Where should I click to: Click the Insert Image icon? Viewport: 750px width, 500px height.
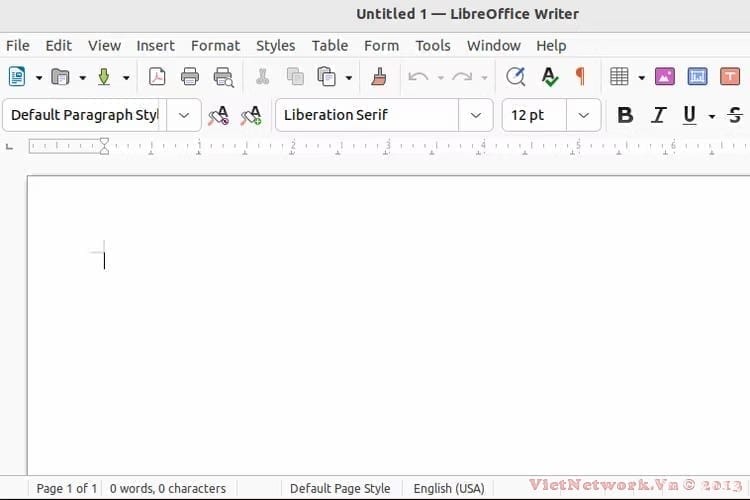pos(664,77)
